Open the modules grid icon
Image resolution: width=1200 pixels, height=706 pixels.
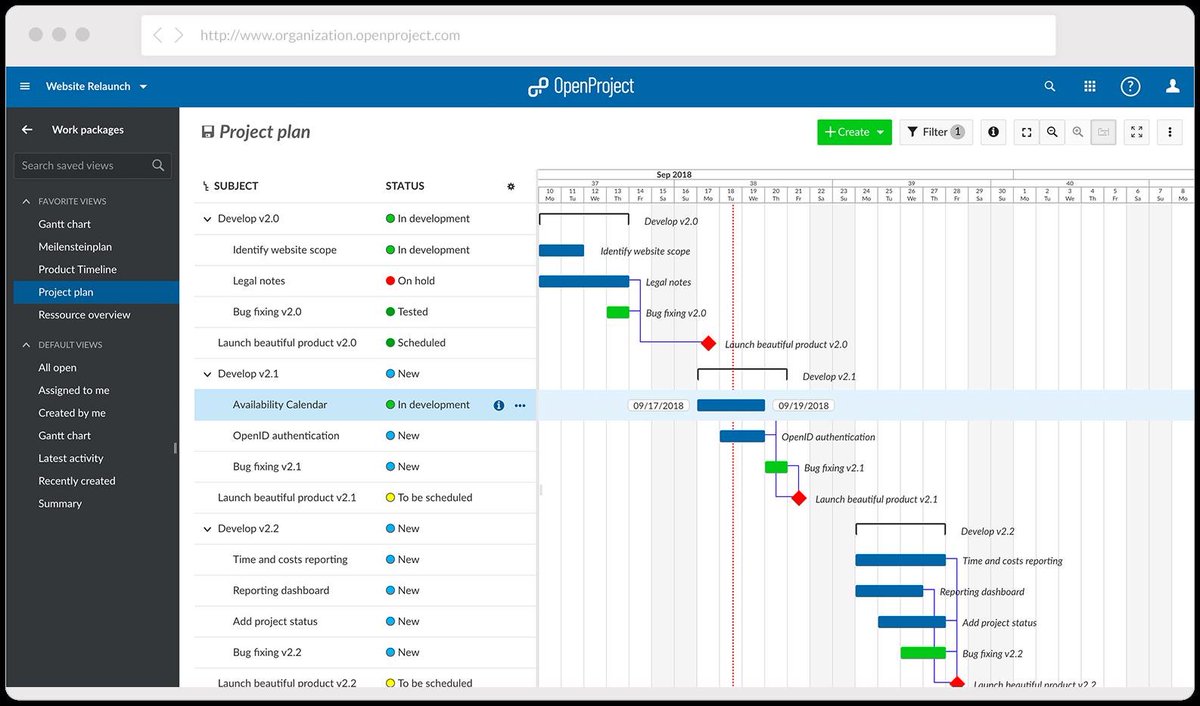click(1090, 87)
